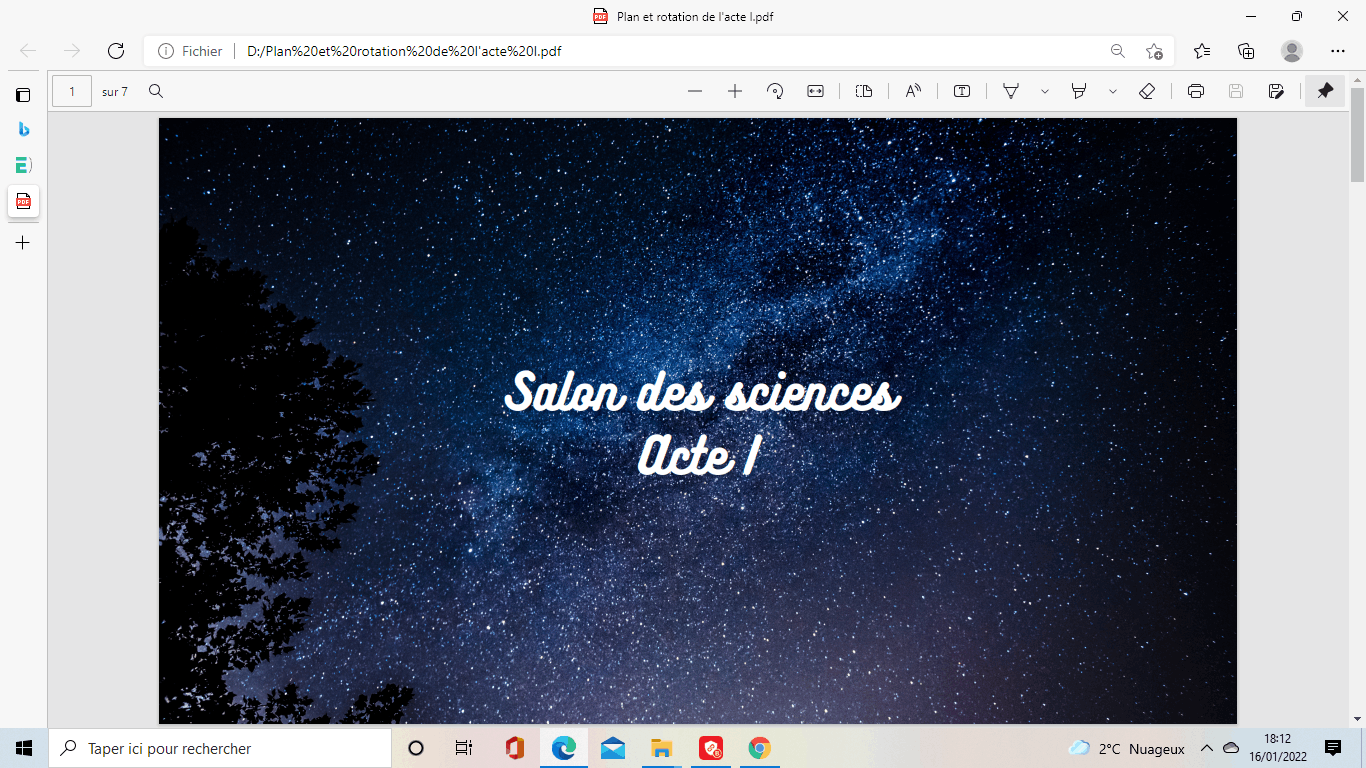
Task: Open PDF search with the magnifier icon
Action: click(156, 91)
